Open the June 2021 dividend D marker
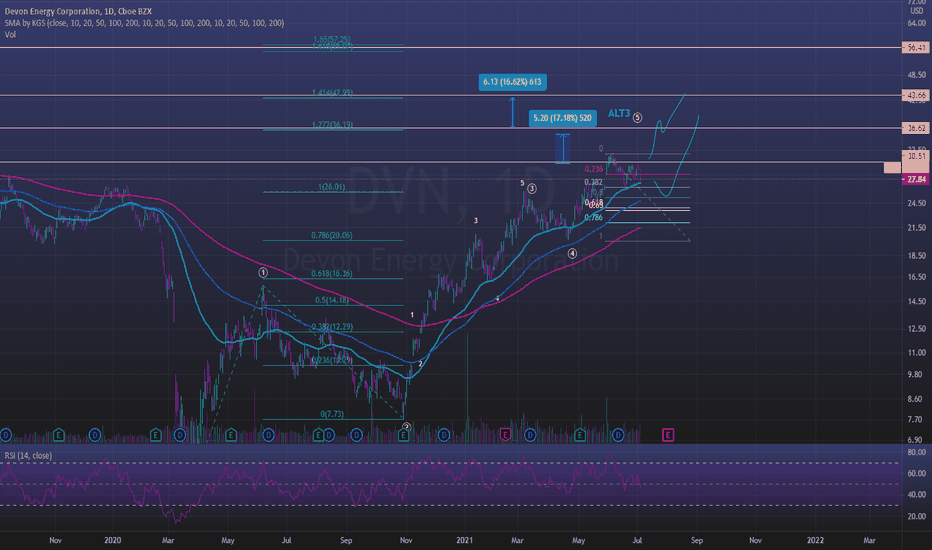This screenshot has width=932, height=550. (618, 435)
